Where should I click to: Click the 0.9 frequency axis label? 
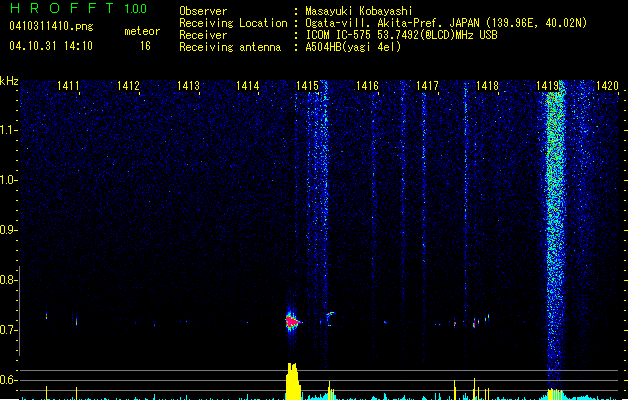click(x=8, y=230)
